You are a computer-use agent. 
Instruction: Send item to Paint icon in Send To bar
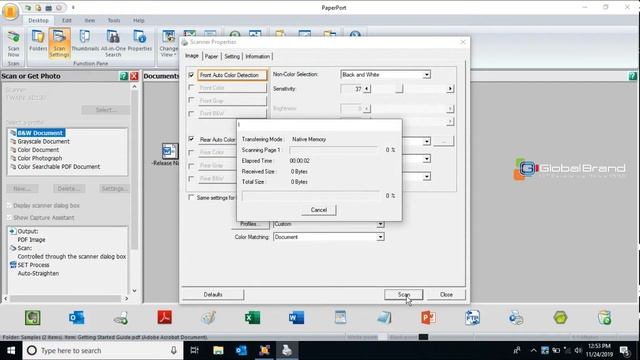tap(209, 318)
